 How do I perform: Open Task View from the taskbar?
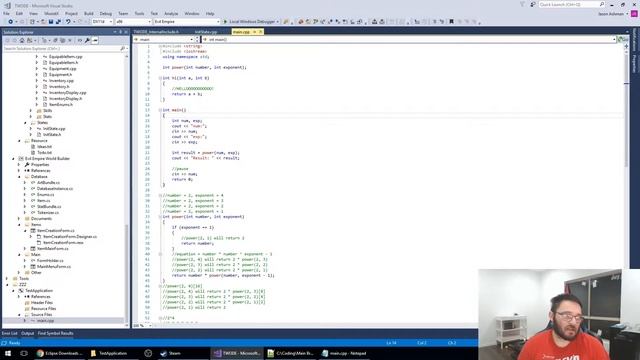tap(24, 353)
